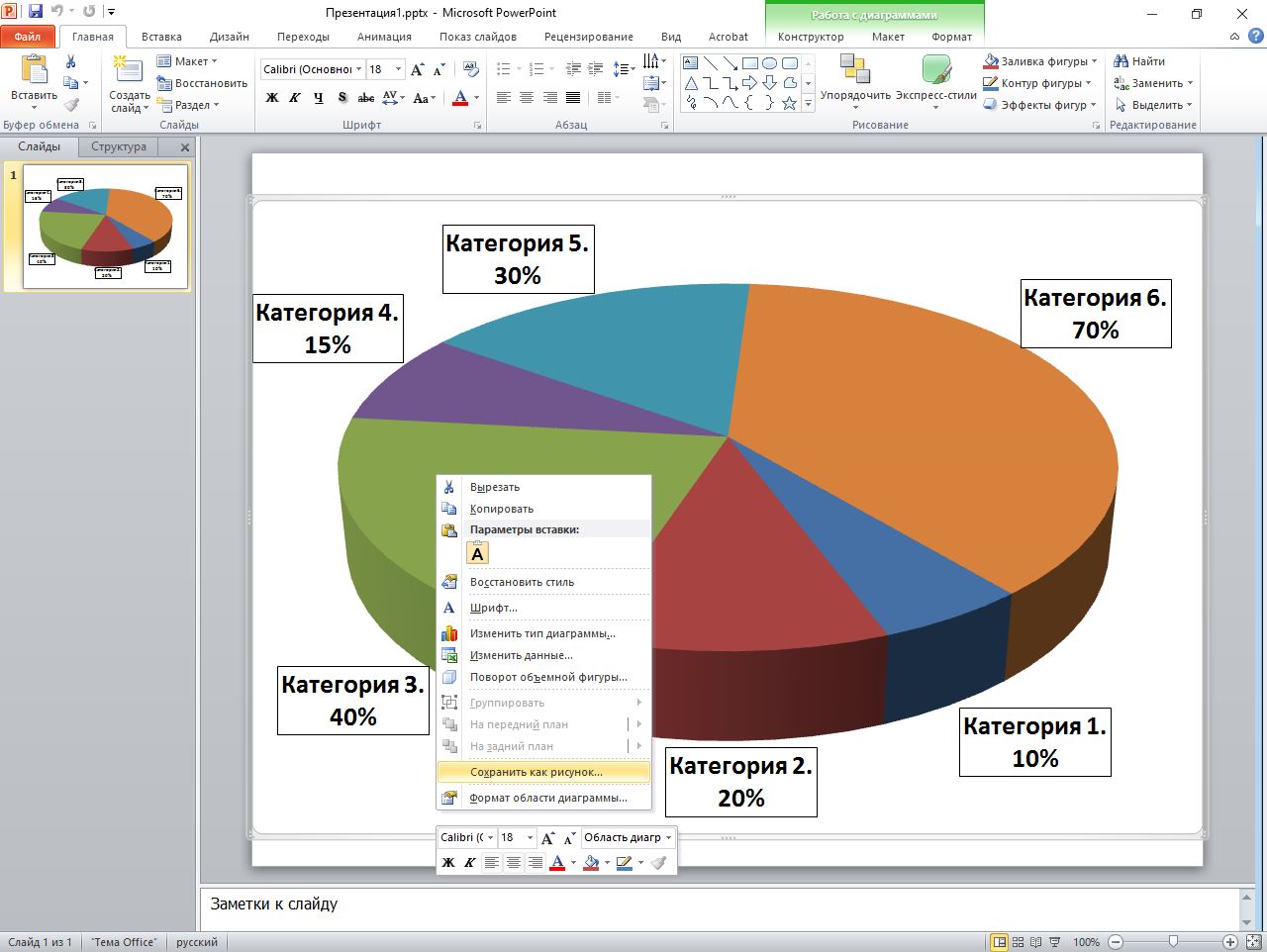Image resolution: width=1267 pixels, height=952 pixels.
Task: Click the zoom slider handle in the status bar
Action: click(x=1173, y=942)
